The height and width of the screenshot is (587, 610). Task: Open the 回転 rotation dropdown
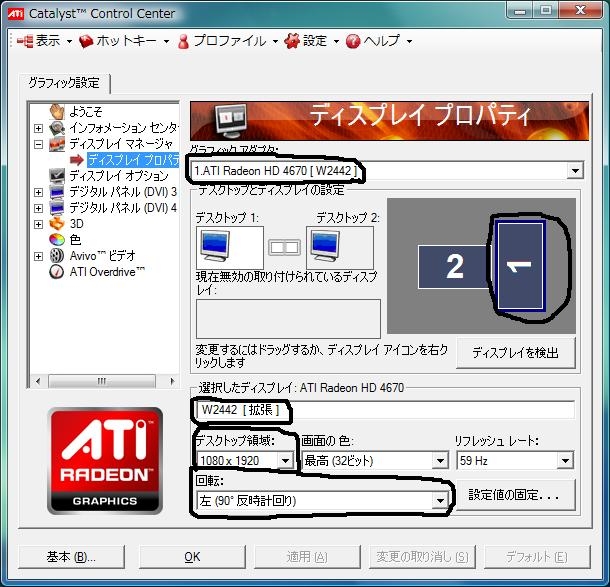pyautogui.click(x=440, y=500)
